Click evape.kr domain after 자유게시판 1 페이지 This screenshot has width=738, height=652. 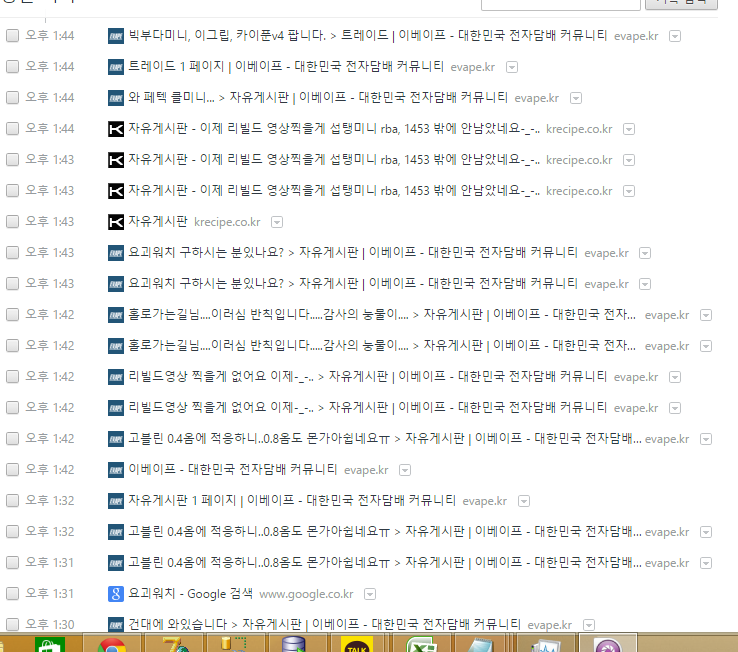tap(484, 501)
